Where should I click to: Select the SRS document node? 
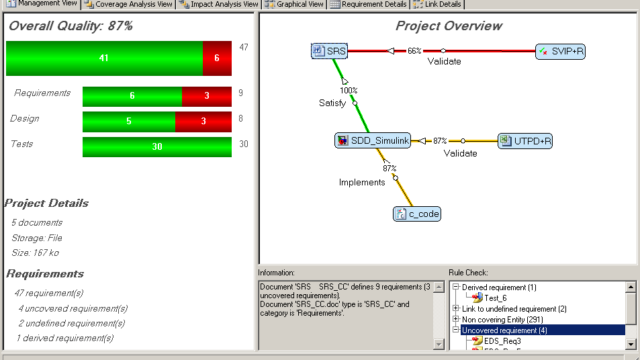tap(329, 51)
